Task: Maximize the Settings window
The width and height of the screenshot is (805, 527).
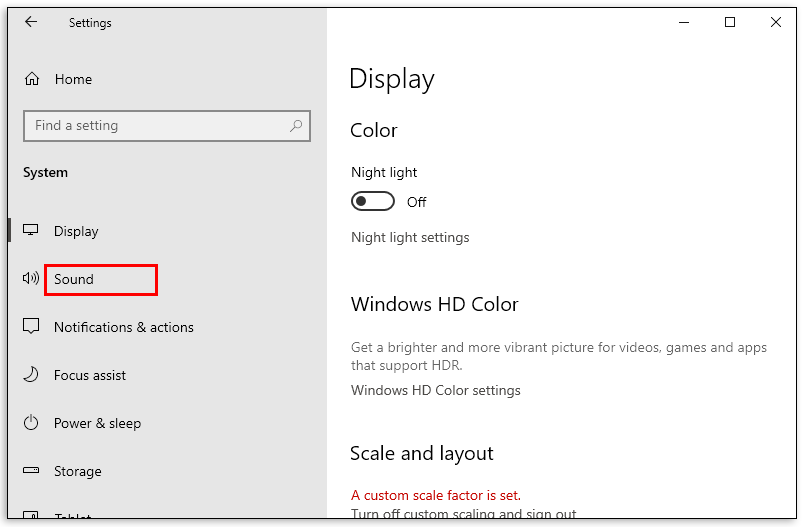Action: (730, 22)
